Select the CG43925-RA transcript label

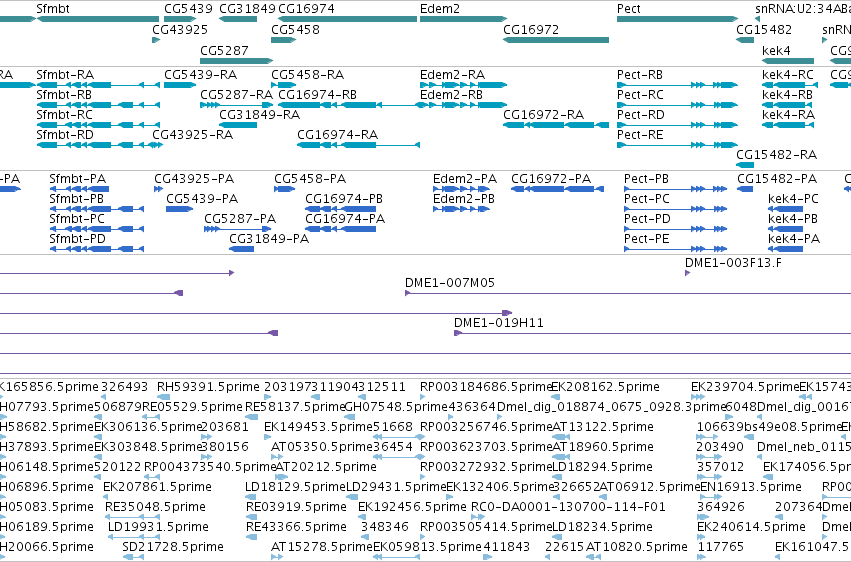(192, 135)
